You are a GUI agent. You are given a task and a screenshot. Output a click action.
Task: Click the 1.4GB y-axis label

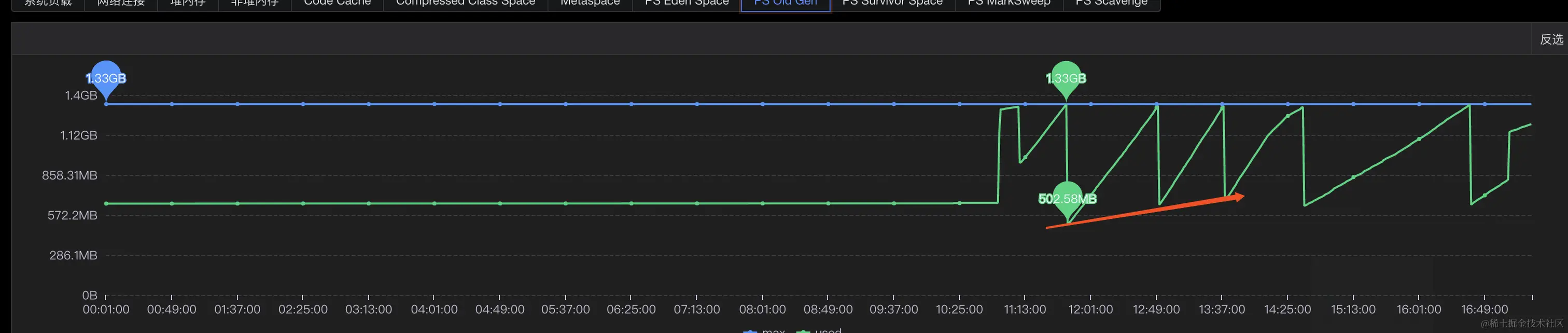(81, 95)
